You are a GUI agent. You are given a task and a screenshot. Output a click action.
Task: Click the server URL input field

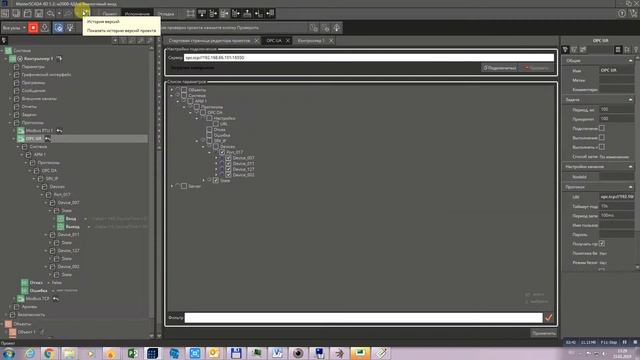click(369, 58)
